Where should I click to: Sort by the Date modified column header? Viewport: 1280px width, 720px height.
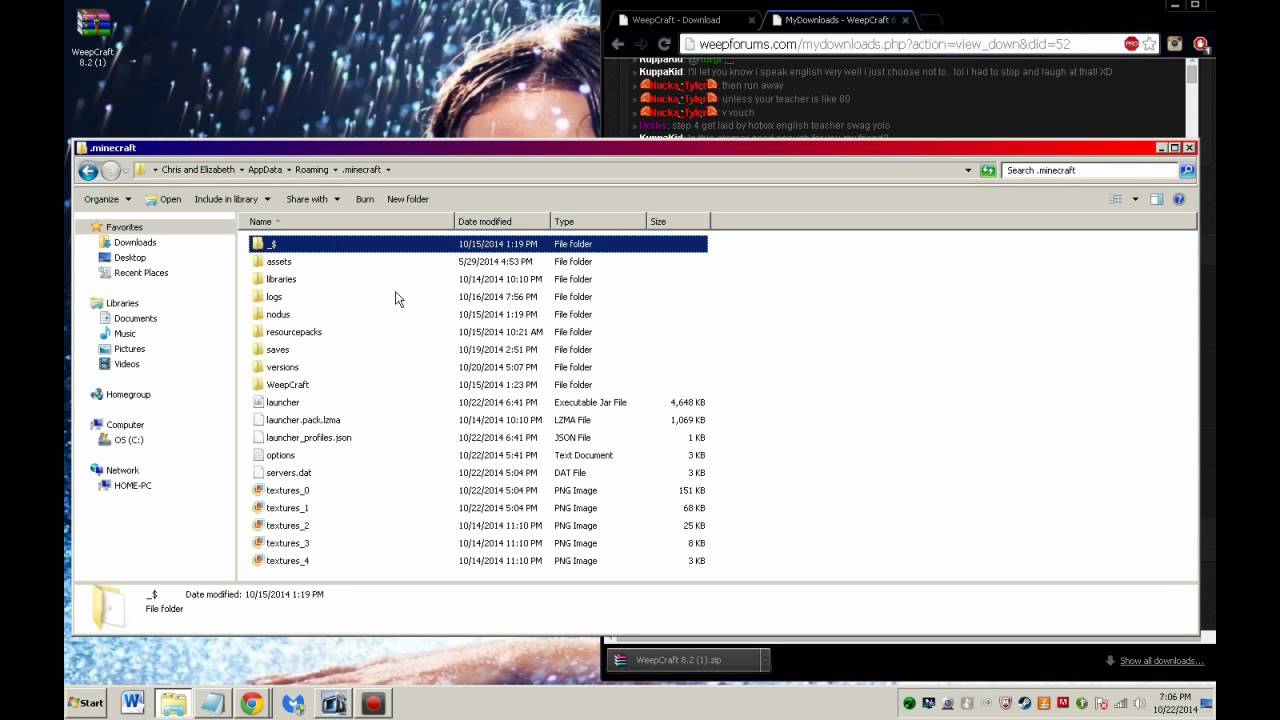502,221
